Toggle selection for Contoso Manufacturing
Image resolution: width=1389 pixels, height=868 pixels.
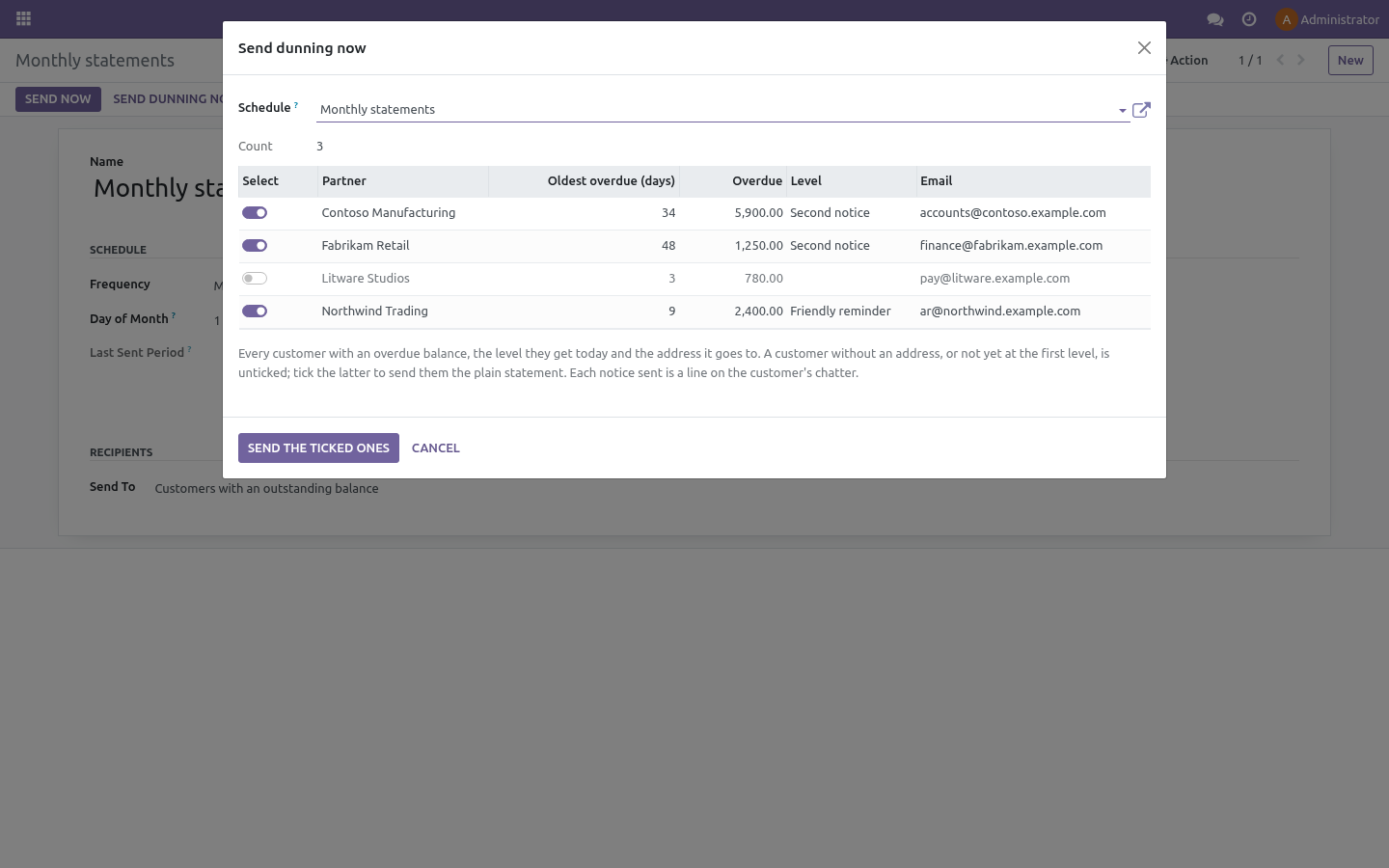[255, 213]
